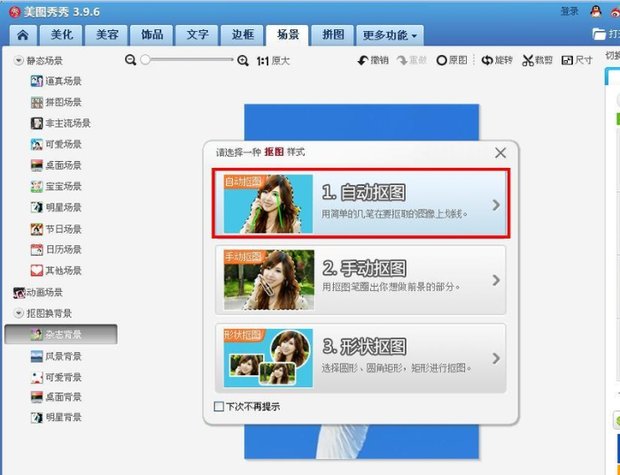The image size is (620, 475).
Task: Open the 拼图 tab
Action: point(333,35)
